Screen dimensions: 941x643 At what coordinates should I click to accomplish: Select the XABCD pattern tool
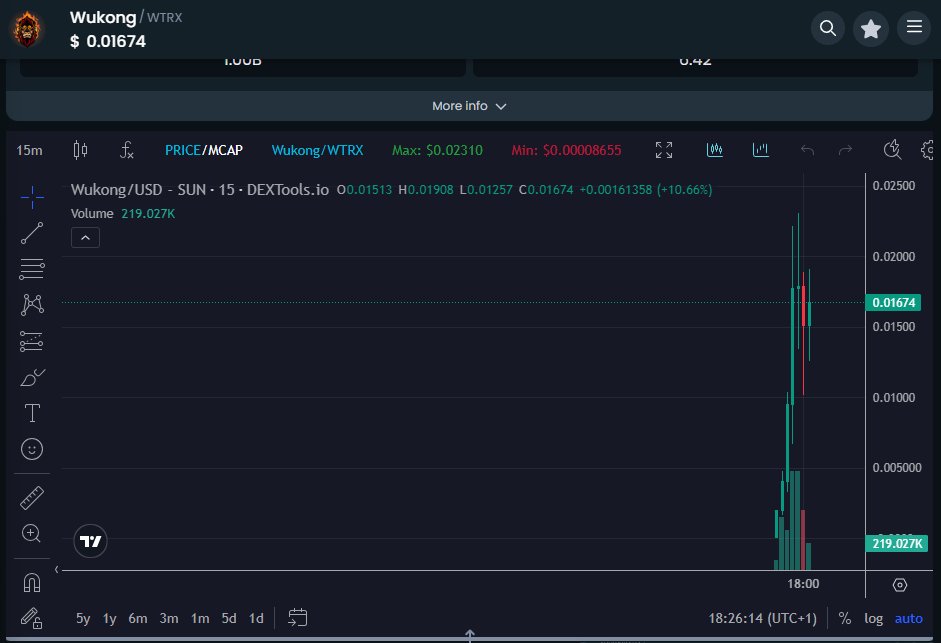tap(32, 305)
